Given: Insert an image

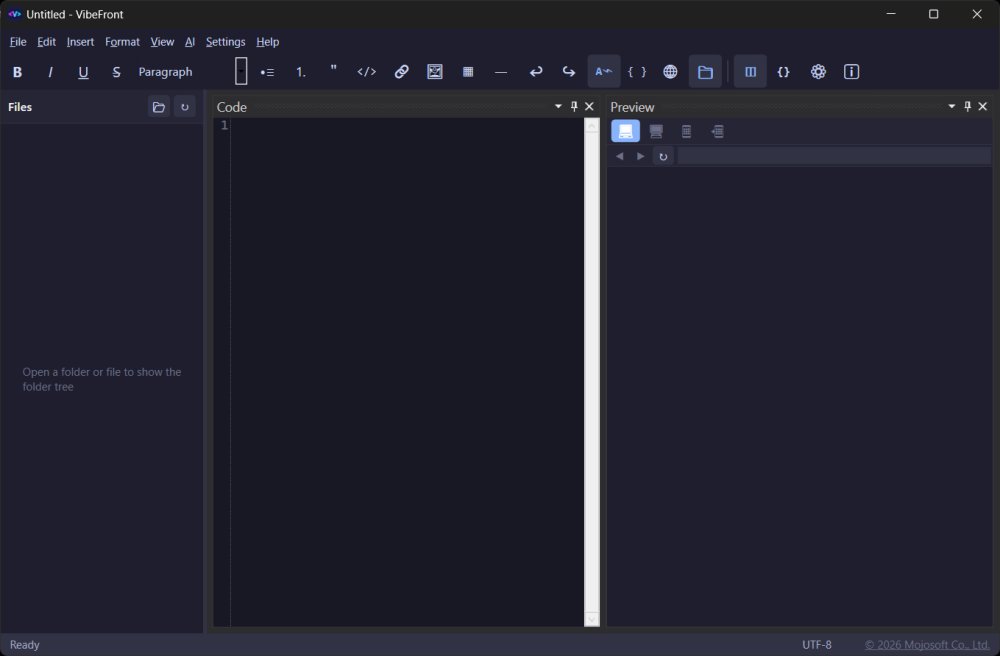Looking at the screenshot, I should (435, 72).
